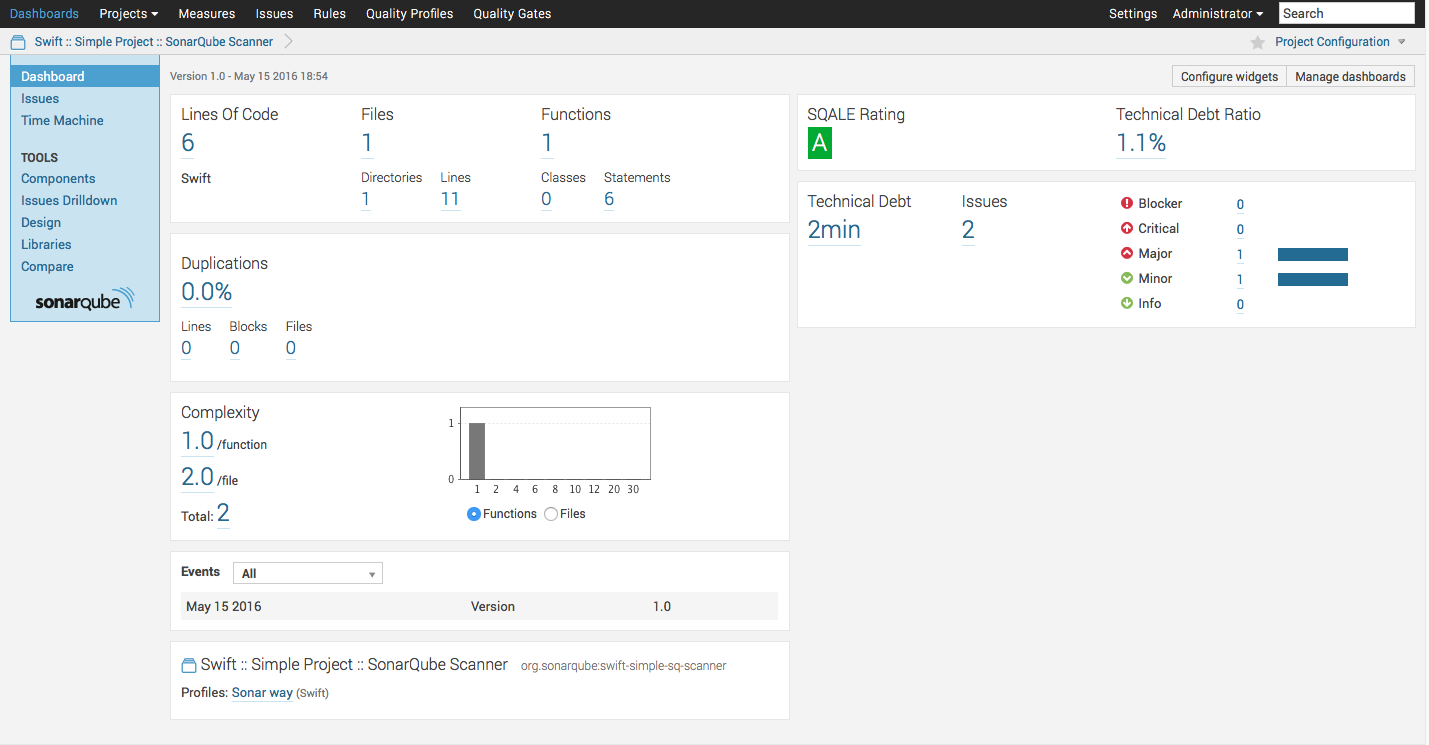Click the SonarQube logo in sidebar

coord(84,300)
